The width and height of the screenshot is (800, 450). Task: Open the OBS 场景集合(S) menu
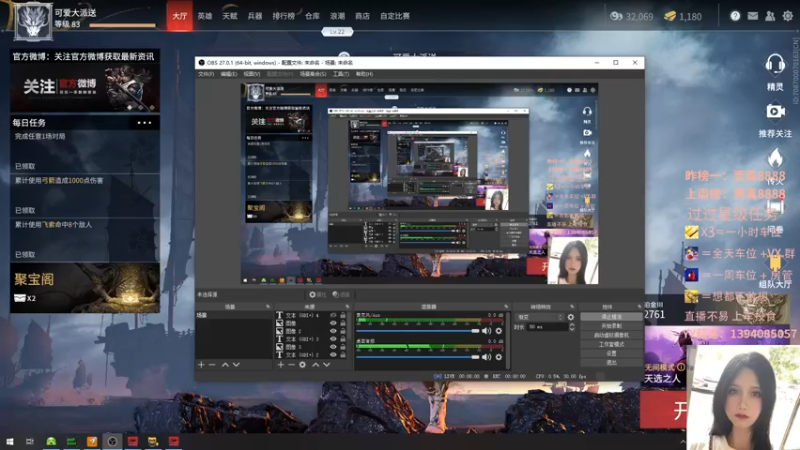(x=313, y=74)
